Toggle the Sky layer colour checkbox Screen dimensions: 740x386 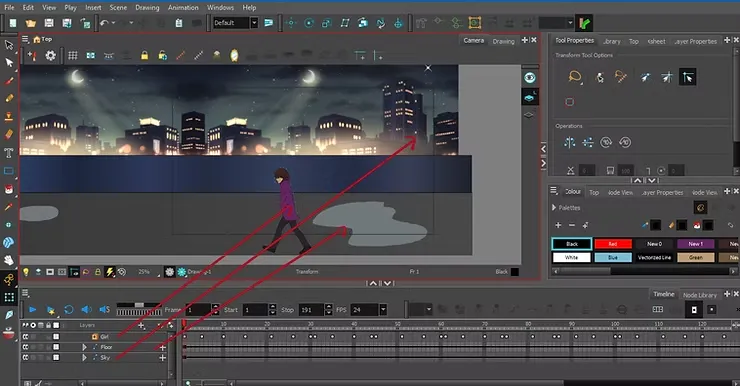click(56, 357)
